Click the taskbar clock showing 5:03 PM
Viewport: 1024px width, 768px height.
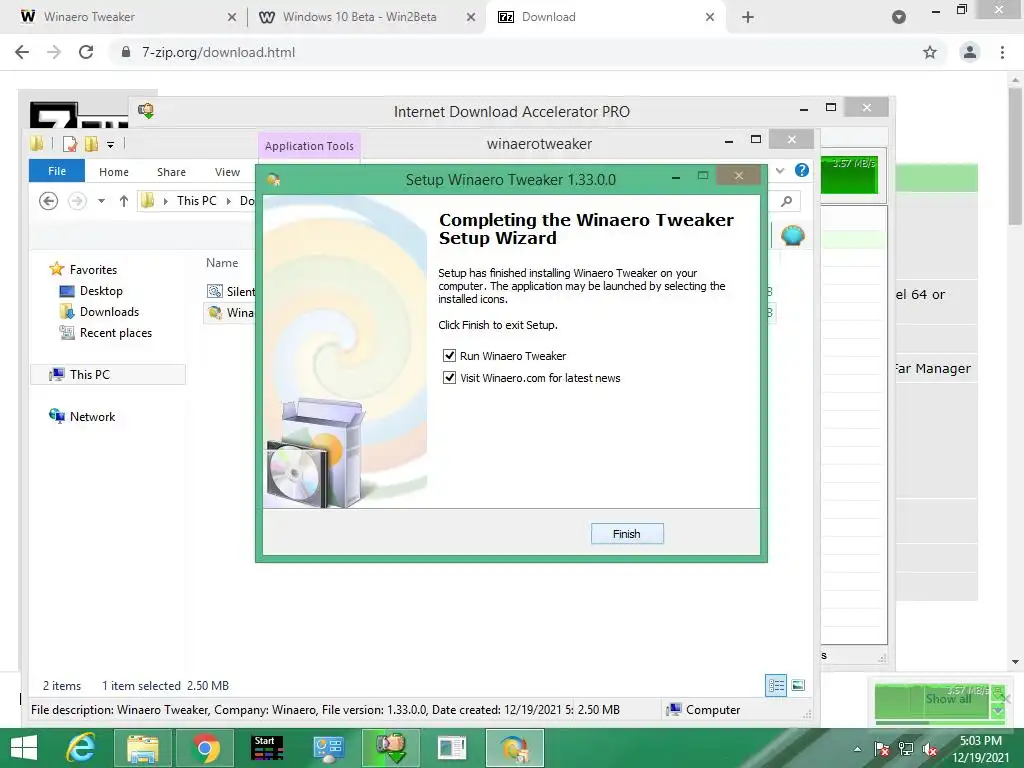pyautogui.click(x=980, y=741)
